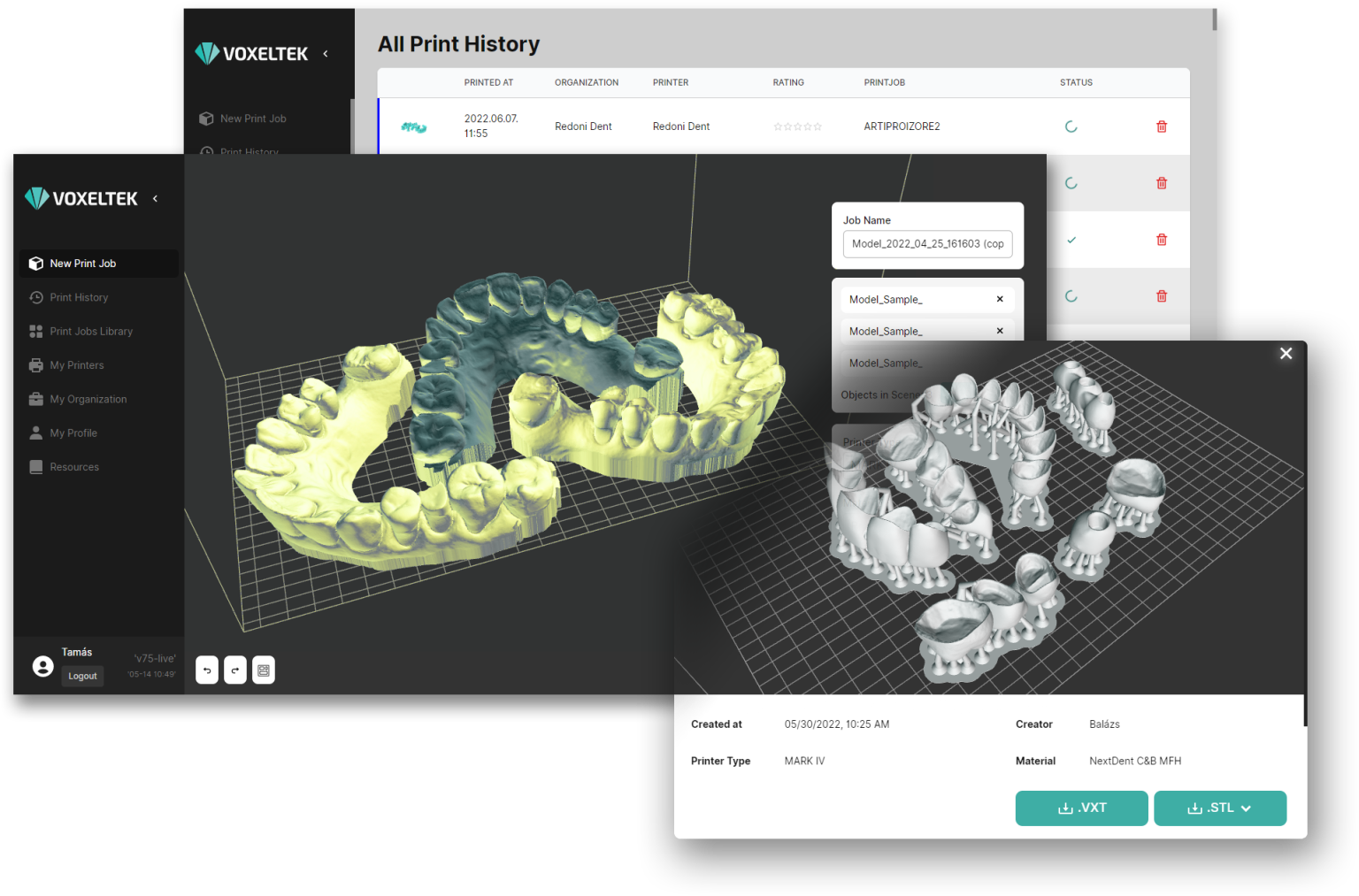This screenshot has width=1359, height=896.
Task: Click the PRINTED AT column header
Action: (x=488, y=82)
